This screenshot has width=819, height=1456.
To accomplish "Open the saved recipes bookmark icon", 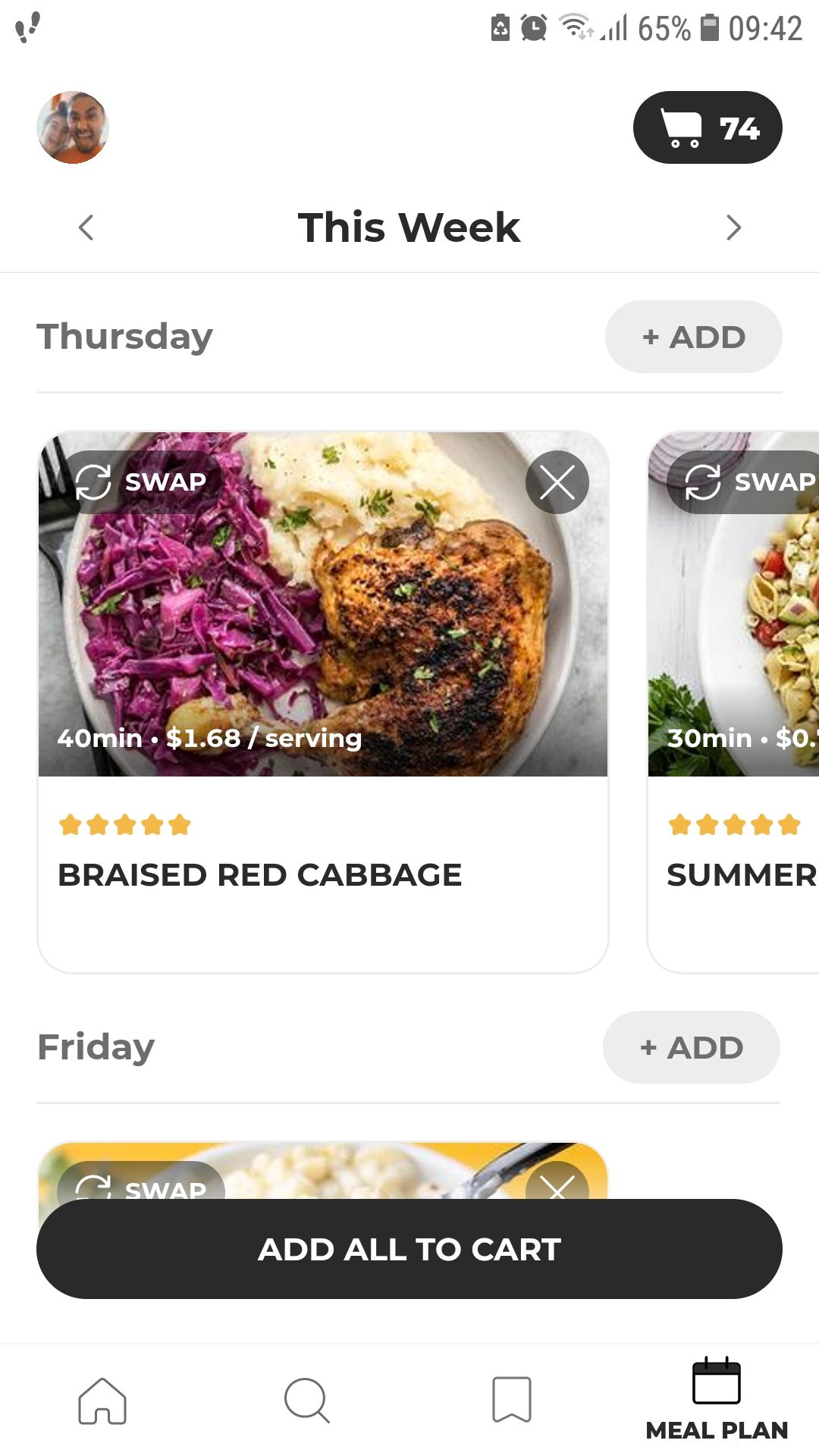I will pyautogui.click(x=512, y=1401).
